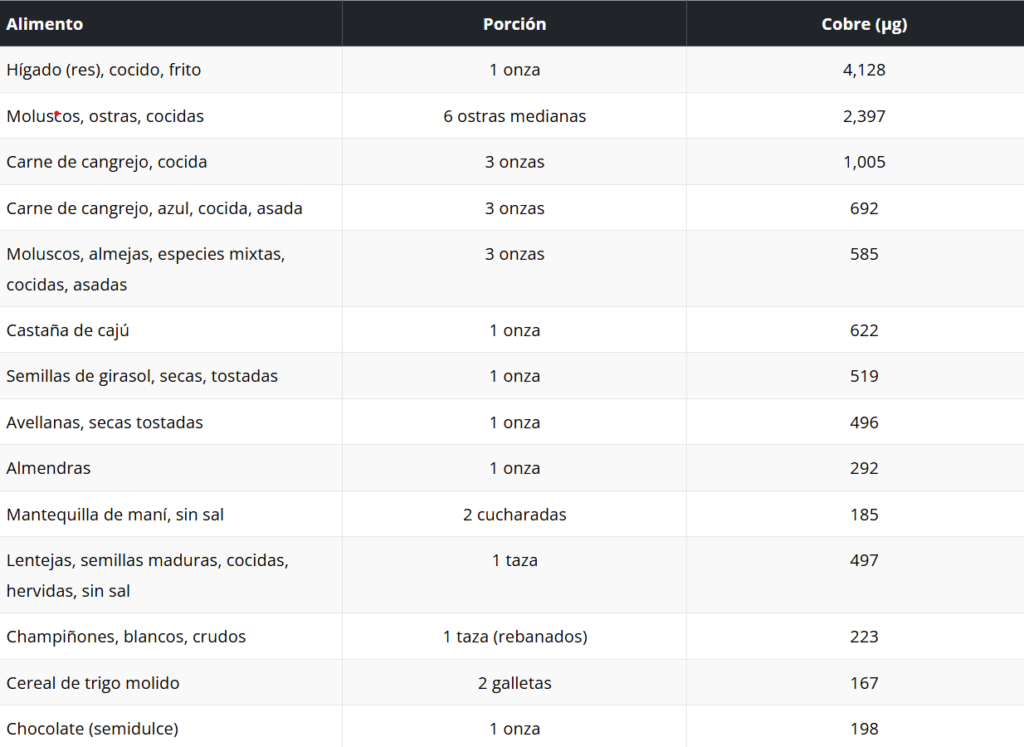Select the 1 taza (rebanados) portion
The height and width of the screenshot is (747, 1024).
point(515,637)
